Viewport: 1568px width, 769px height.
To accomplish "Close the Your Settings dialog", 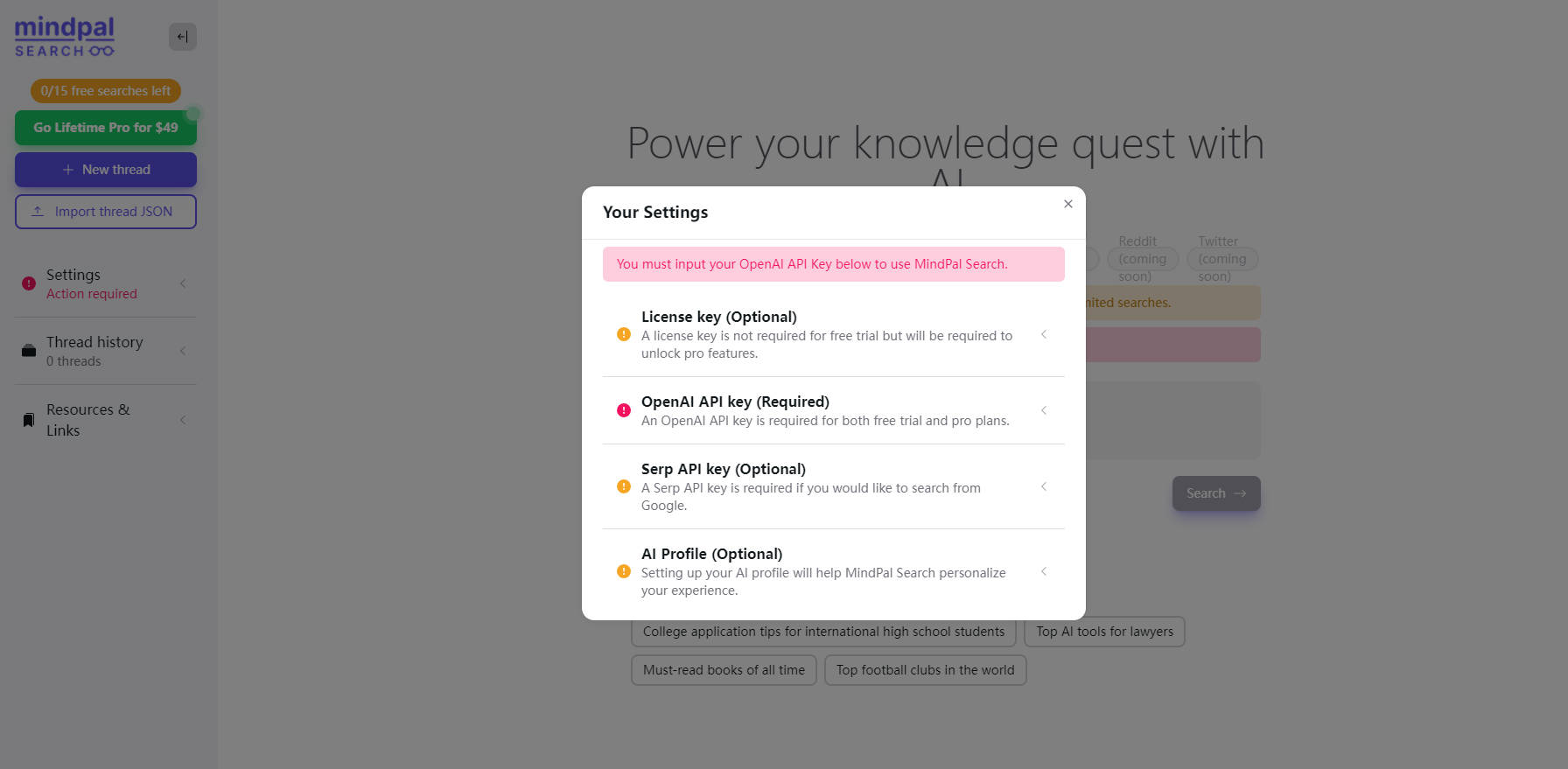I will (1067, 204).
